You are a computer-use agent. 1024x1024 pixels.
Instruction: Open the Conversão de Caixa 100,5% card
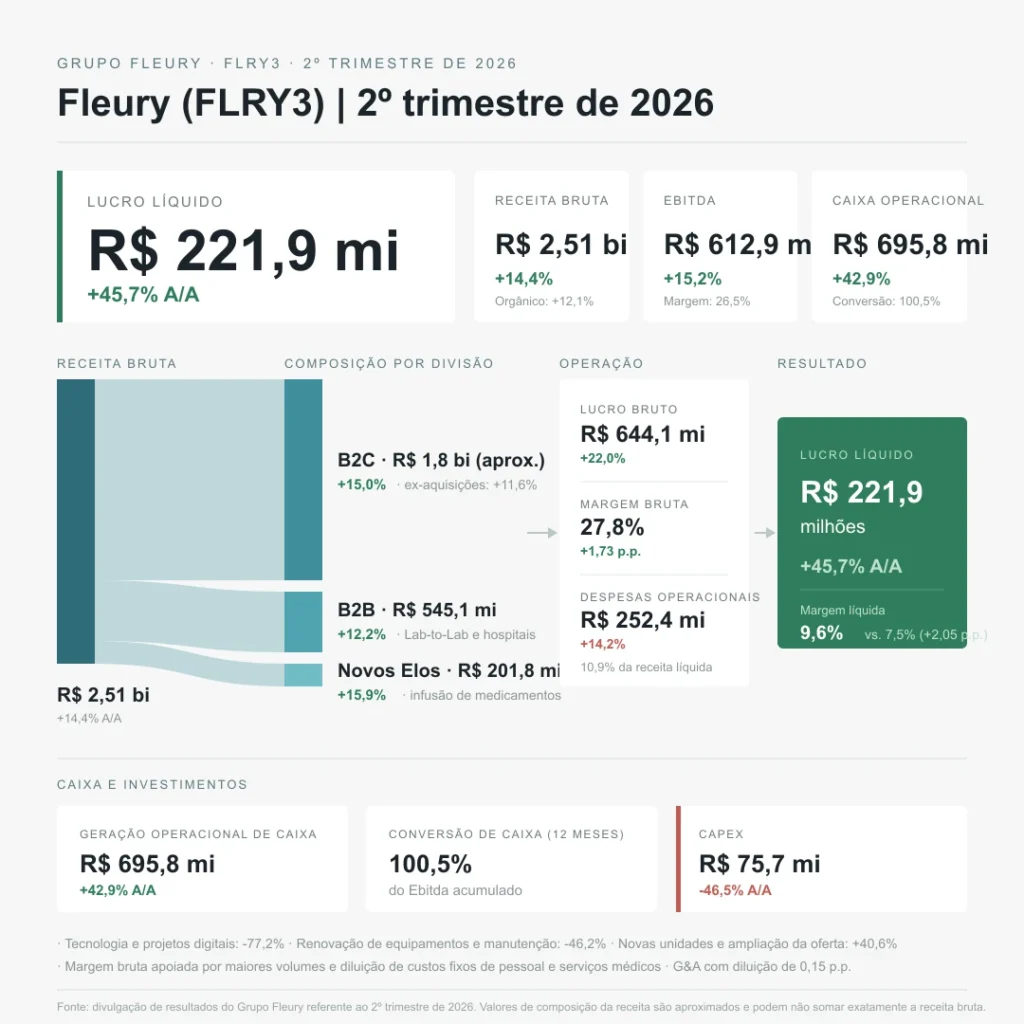pos(511,859)
